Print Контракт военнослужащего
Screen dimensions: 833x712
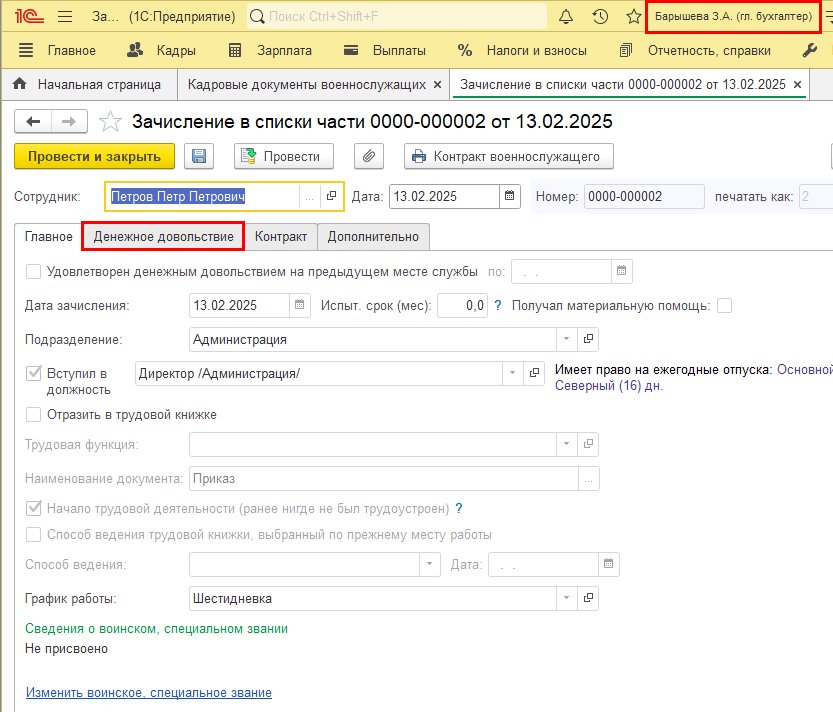(508, 156)
